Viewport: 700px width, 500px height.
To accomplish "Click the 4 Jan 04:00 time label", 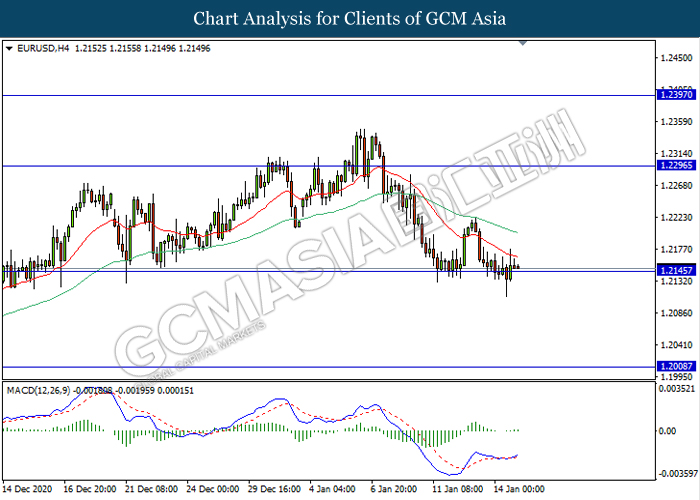I will [x=333, y=489].
